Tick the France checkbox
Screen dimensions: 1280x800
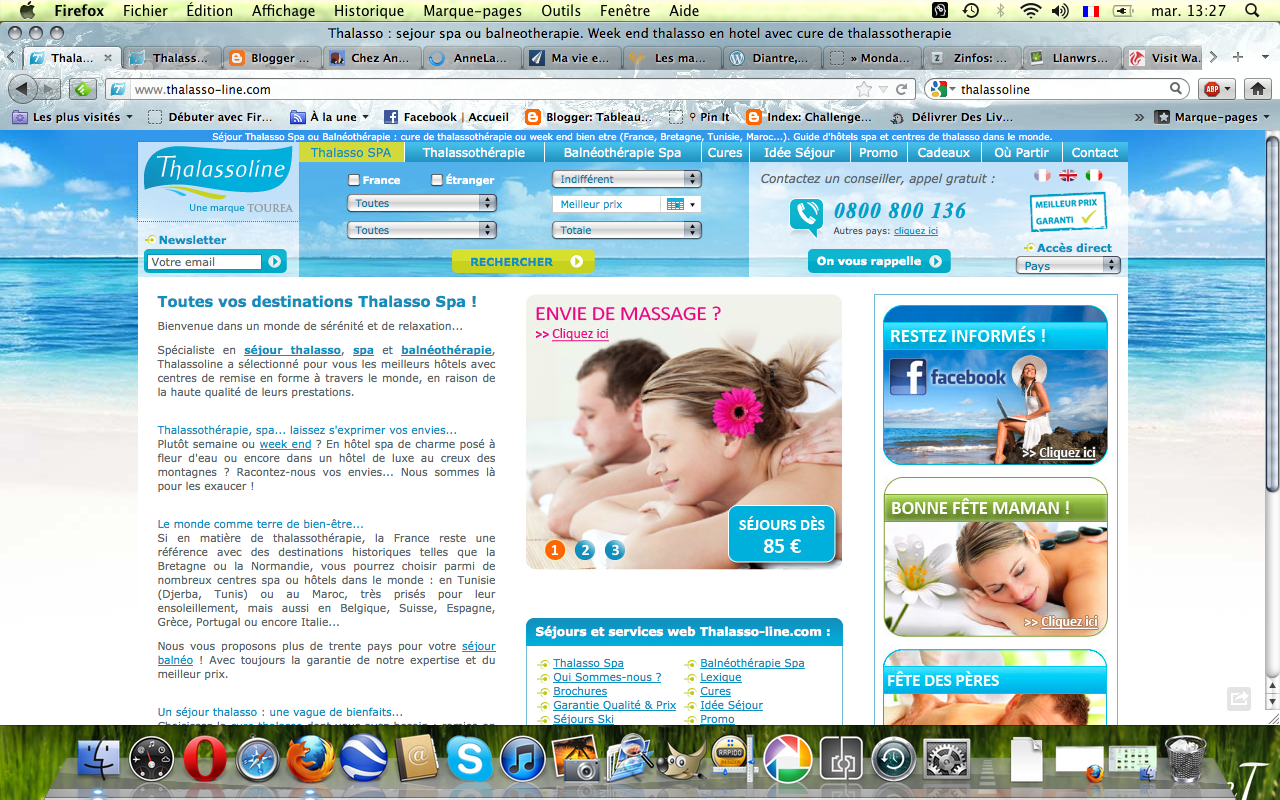[354, 180]
